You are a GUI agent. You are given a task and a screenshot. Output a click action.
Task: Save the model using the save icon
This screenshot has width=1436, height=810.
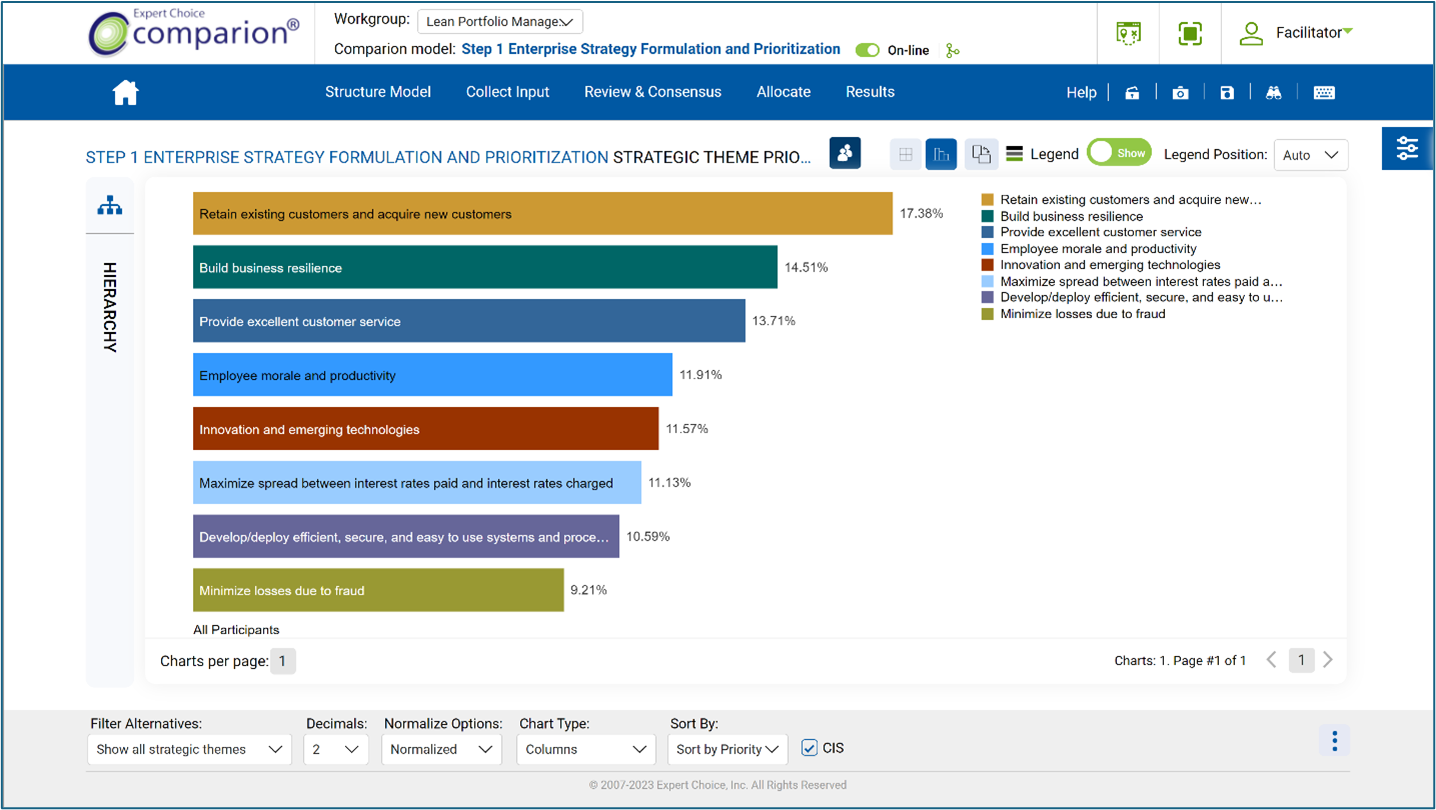click(x=1227, y=92)
